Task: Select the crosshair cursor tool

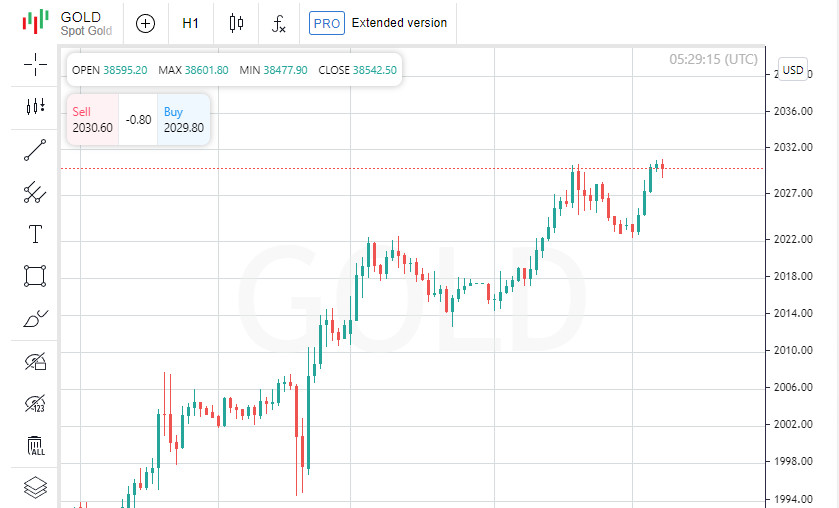Action: tap(35, 65)
